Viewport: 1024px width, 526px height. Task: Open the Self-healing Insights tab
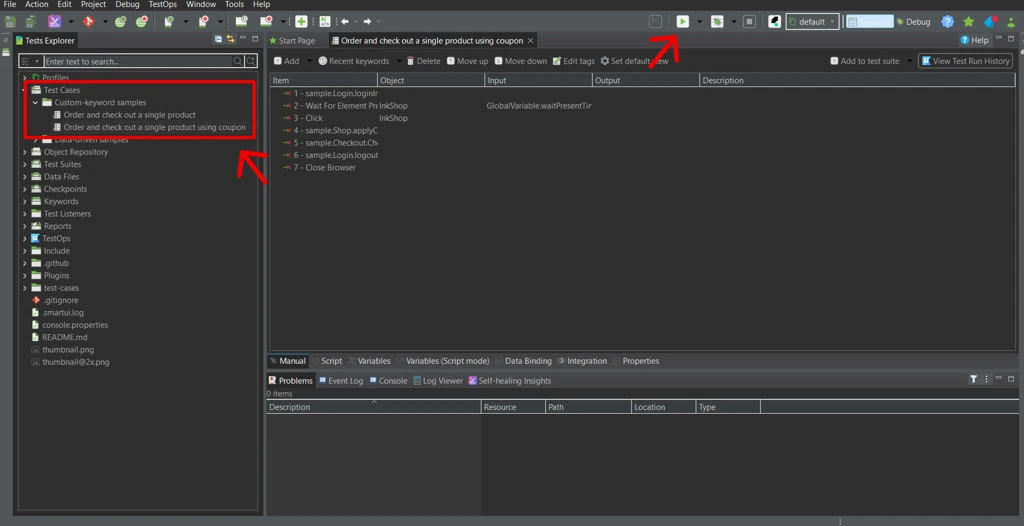click(x=510, y=380)
